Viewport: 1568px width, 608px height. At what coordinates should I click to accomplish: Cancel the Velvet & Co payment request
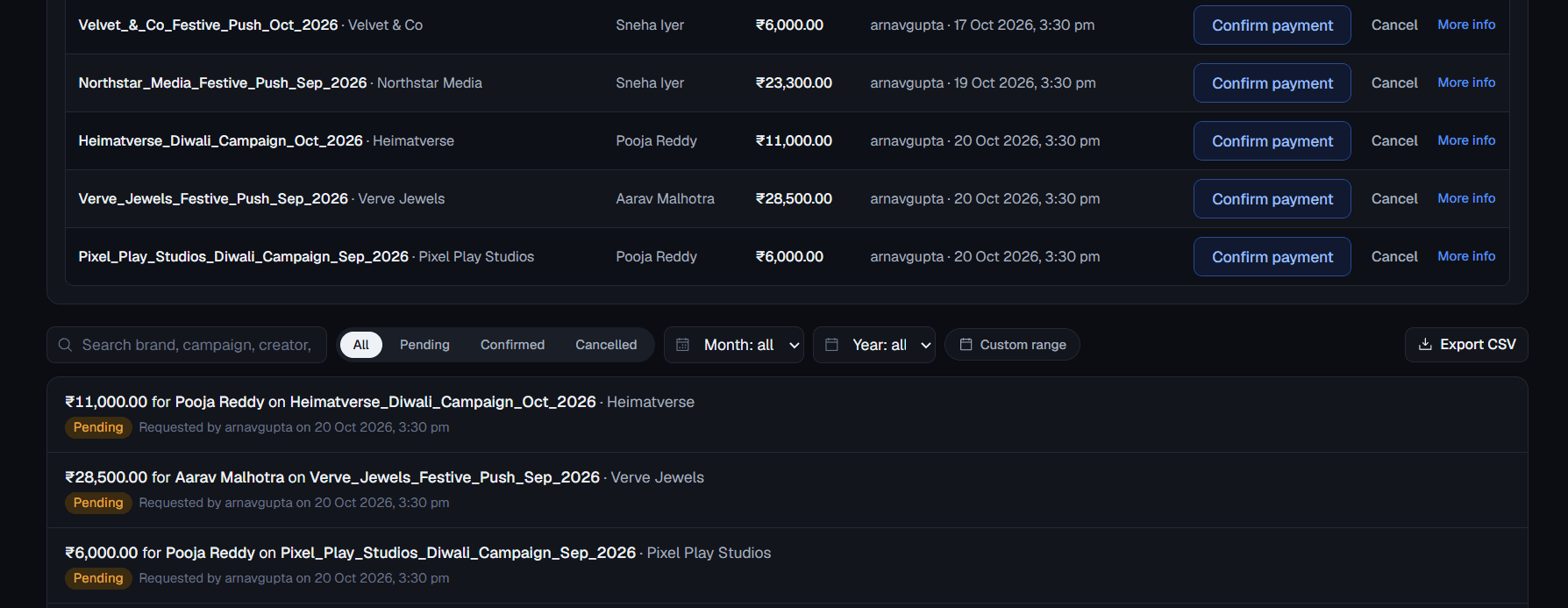1394,25
